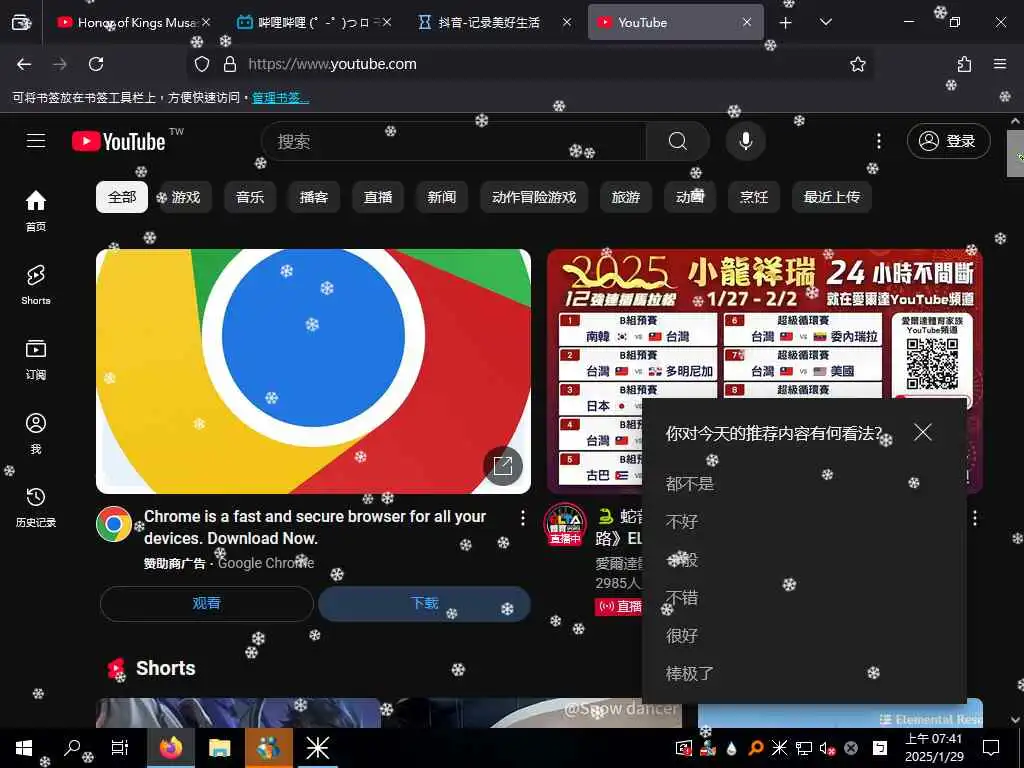
Task: Click the taskbar volume speaker icon
Action: click(x=827, y=748)
